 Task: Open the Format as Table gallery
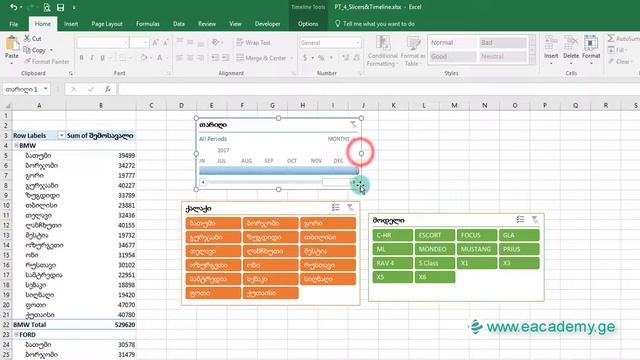click(x=413, y=51)
